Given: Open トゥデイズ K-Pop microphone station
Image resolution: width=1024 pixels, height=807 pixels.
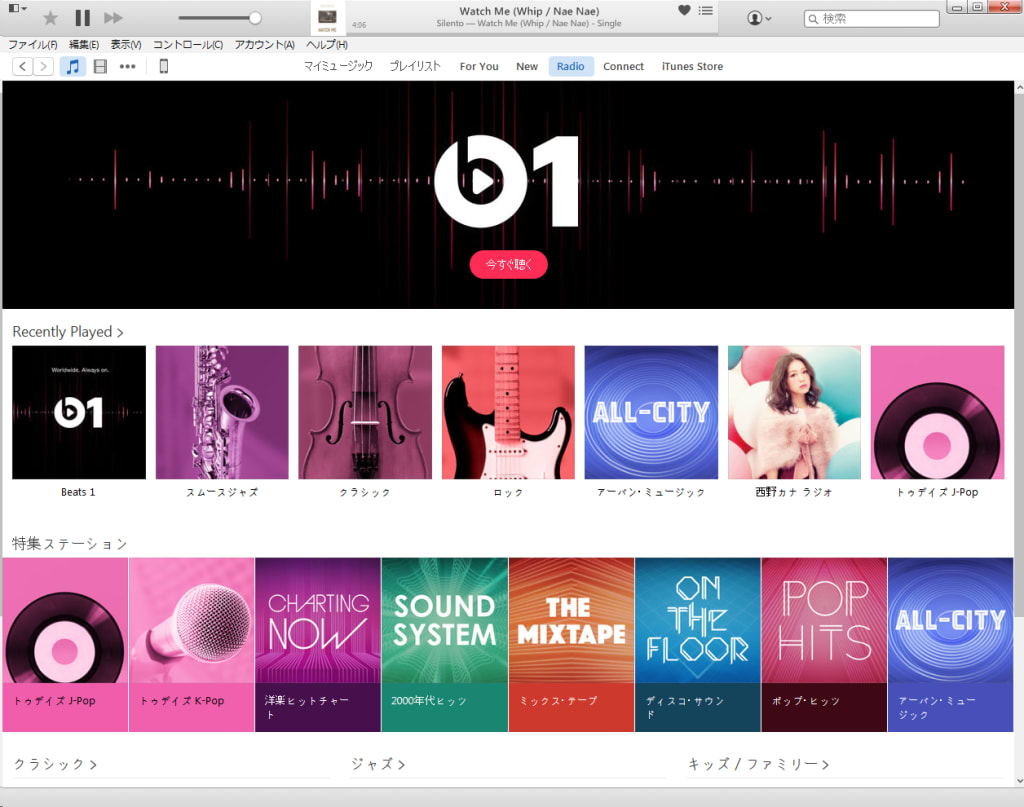Looking at the screenshot, I should point(191,644).
